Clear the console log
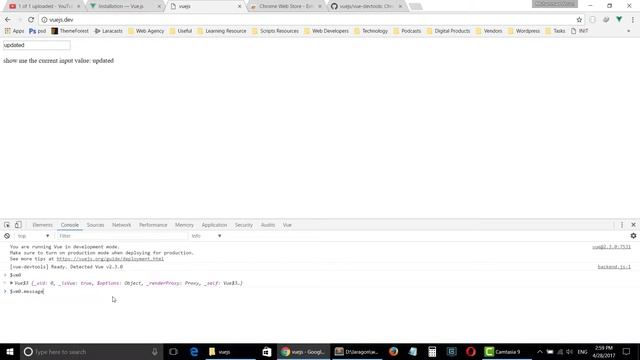The width and height of the screenshot is (640, 360). [7, 236]
